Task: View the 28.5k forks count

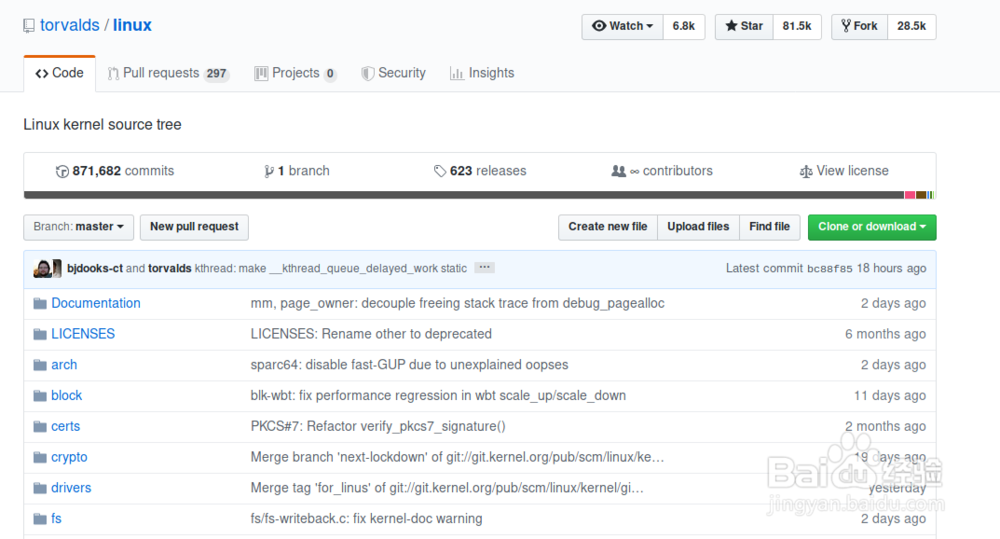Action: coord(911,26)
